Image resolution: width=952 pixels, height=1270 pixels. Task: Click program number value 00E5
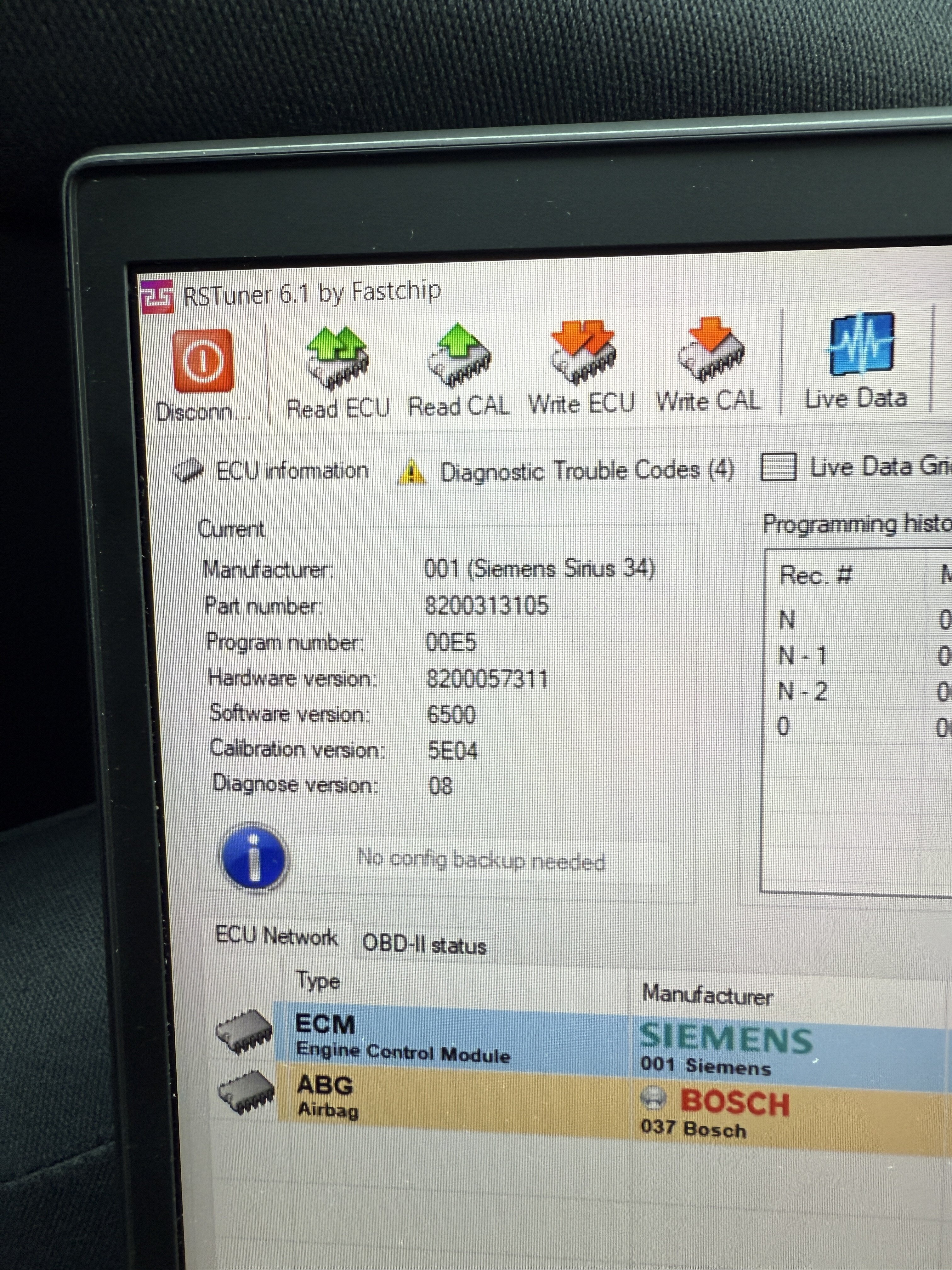click(x=450, y=642)
